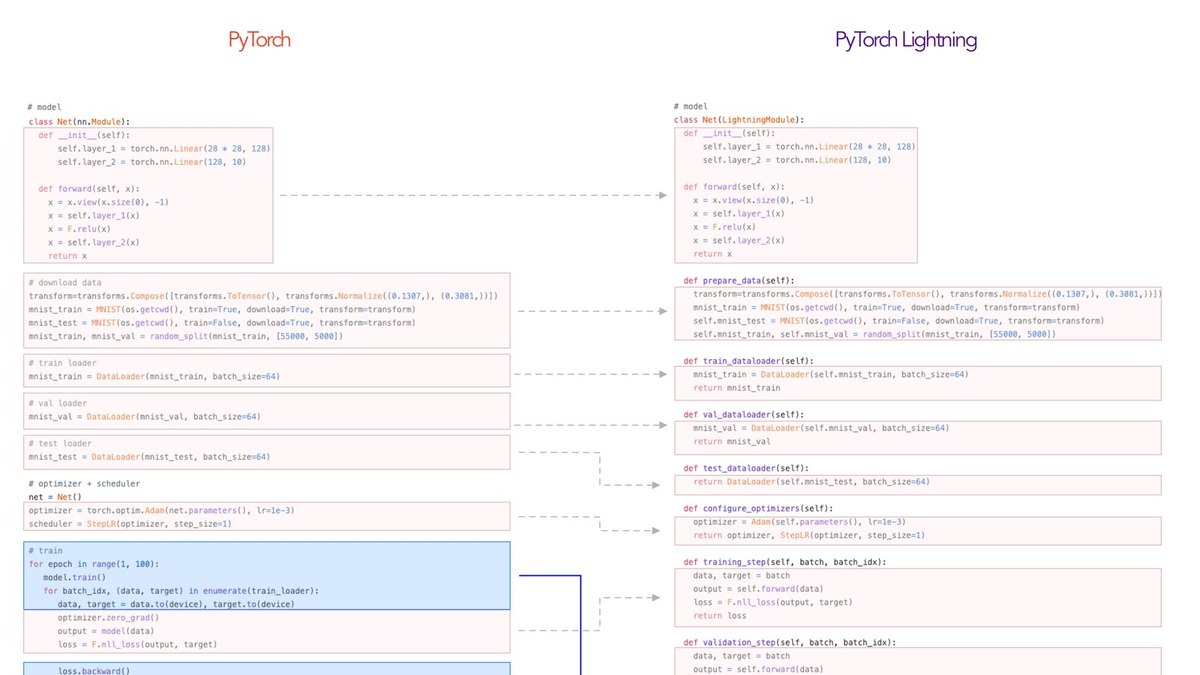Image resolution: width=1200 pixels, height=675 pixels.
Task: Click the 'model.train()' line
Action: 74,577
